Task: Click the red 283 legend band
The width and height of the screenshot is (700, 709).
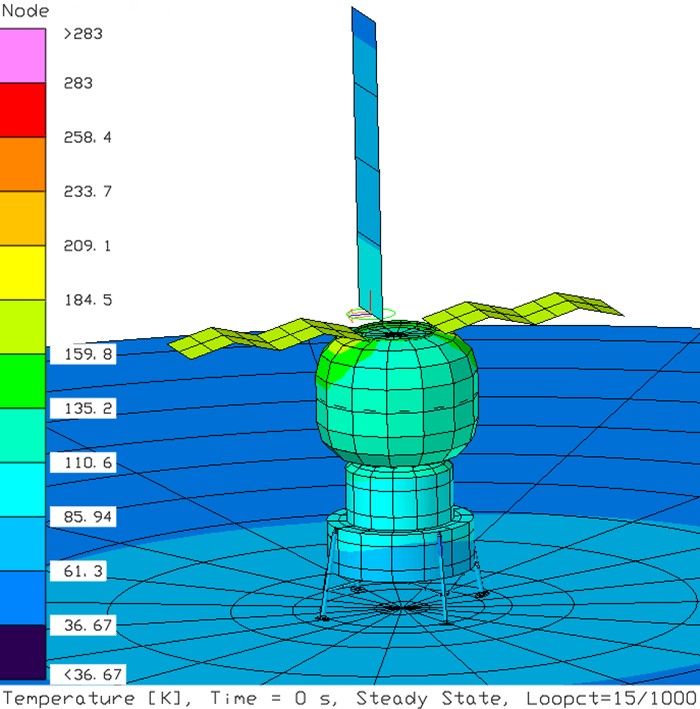Action: point(23,110)
